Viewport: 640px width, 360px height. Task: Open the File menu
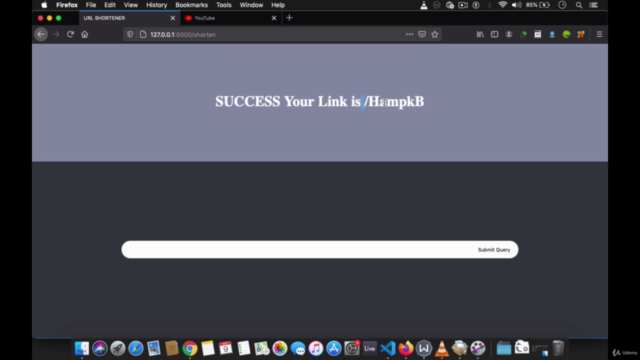click(x=91, y=5)
